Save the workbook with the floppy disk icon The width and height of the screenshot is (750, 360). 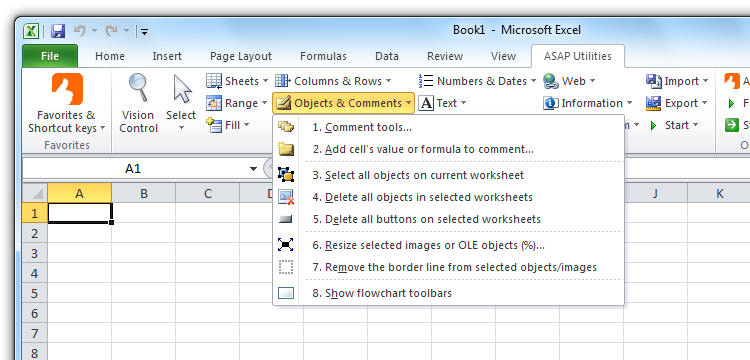(x=58, y=31)
